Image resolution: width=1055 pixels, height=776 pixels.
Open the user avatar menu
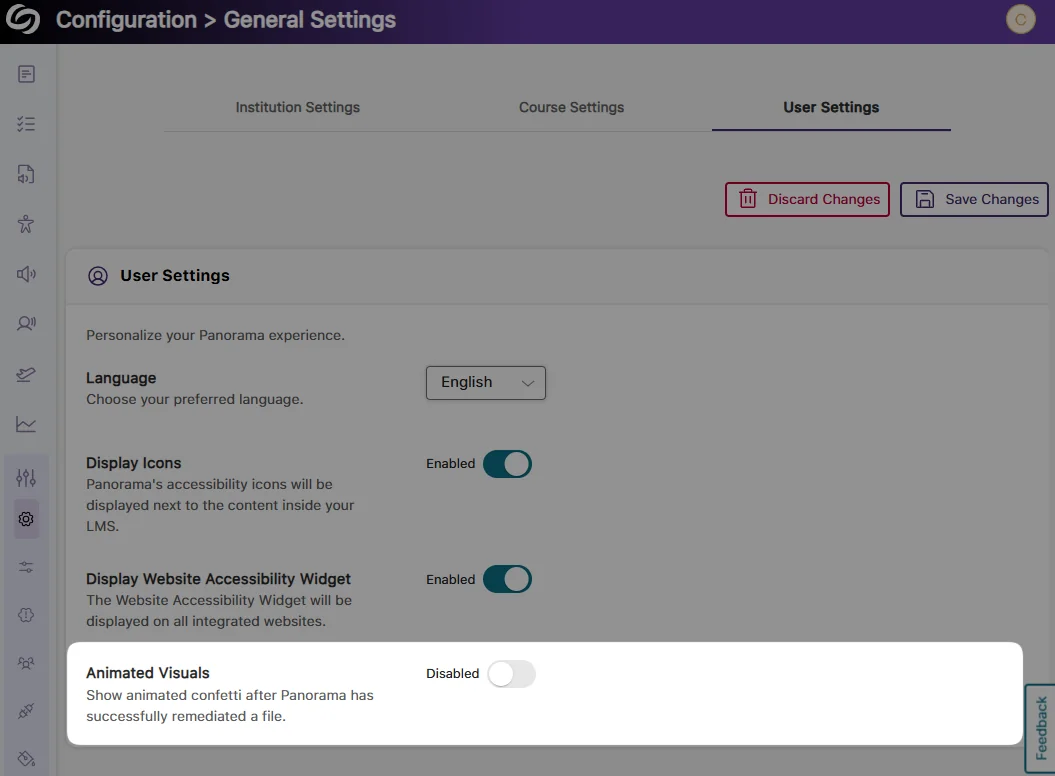pyautogui.click(x=1020, y=20)
